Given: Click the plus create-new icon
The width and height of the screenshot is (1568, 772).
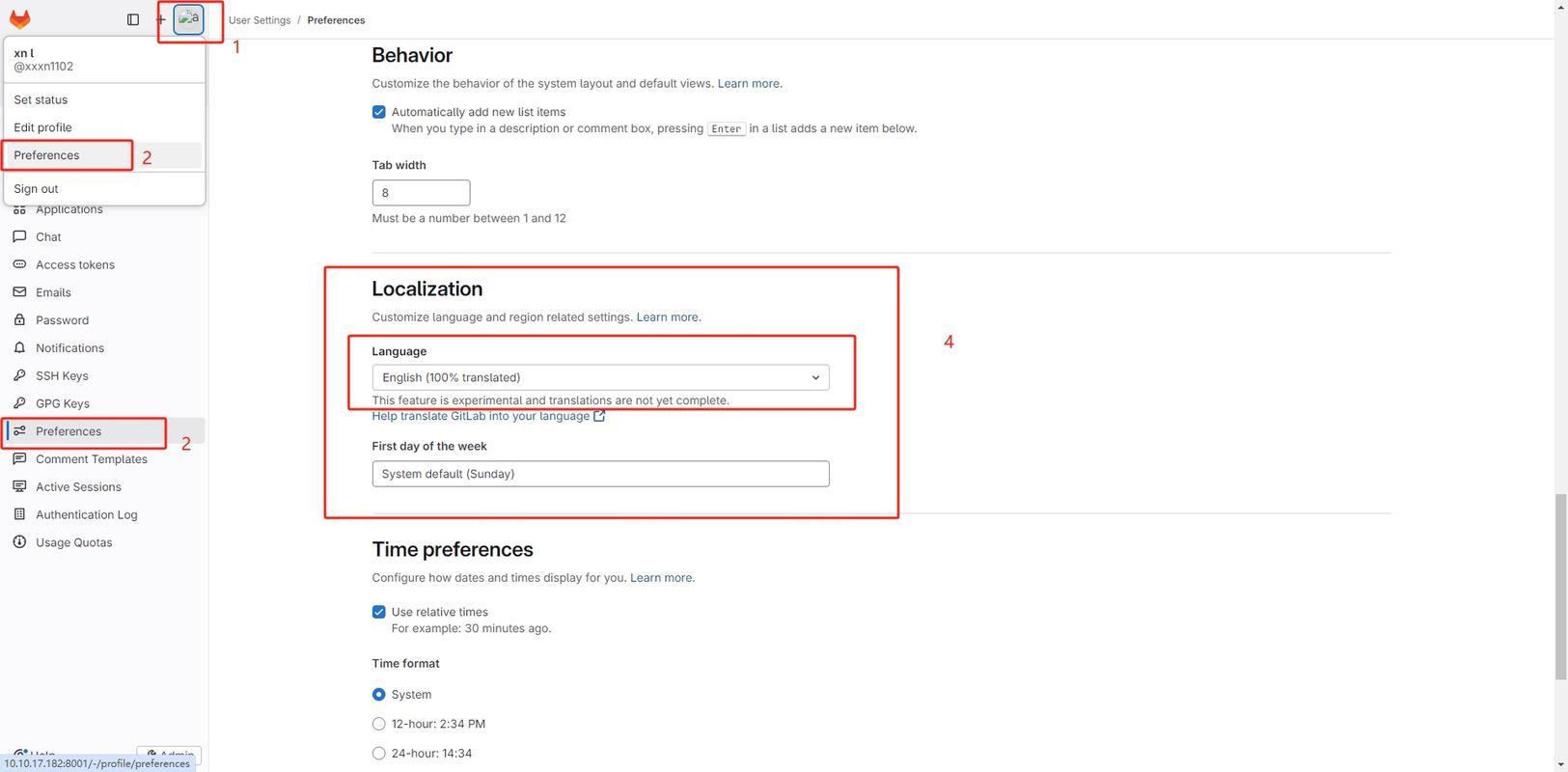Looking at the screenshot, I should coord(160,19).
